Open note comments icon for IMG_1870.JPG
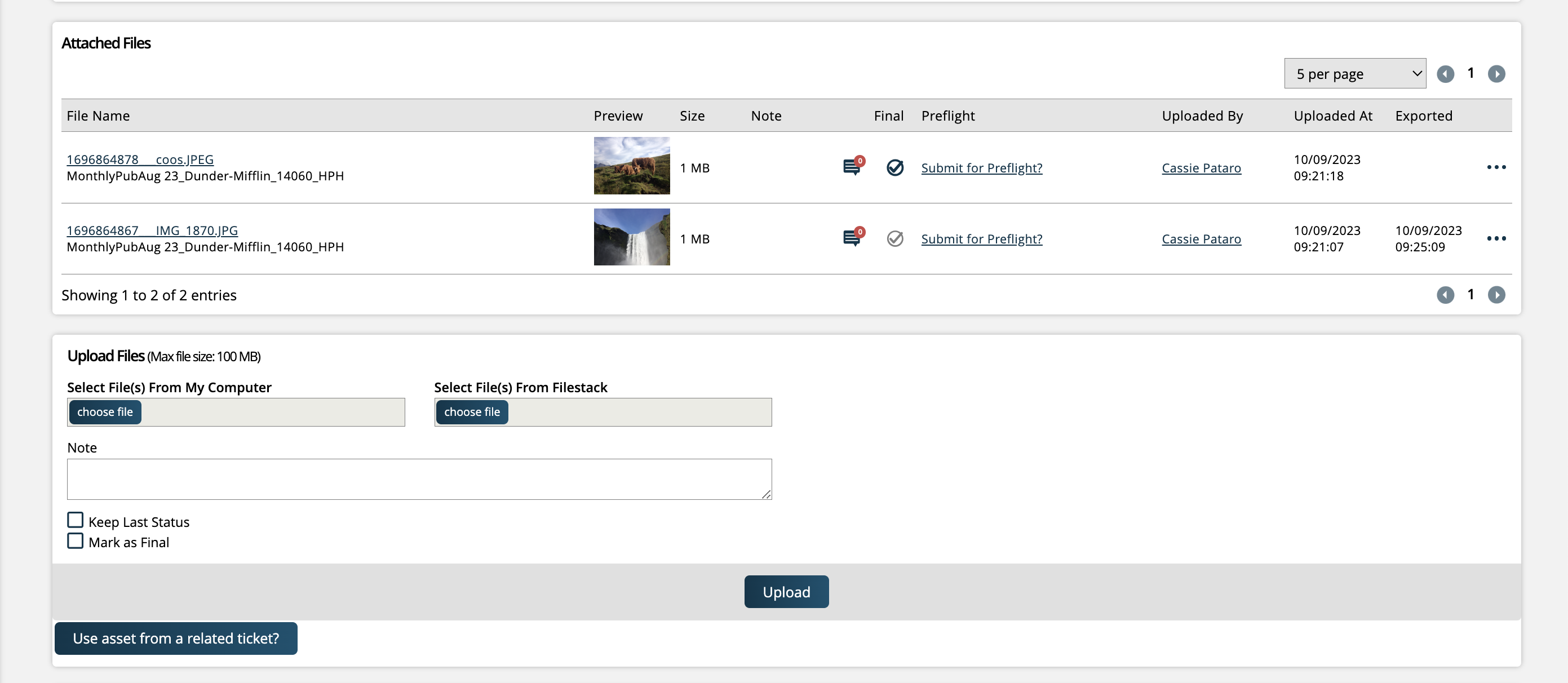This screenshot has width=1568, height=683. 852,237
